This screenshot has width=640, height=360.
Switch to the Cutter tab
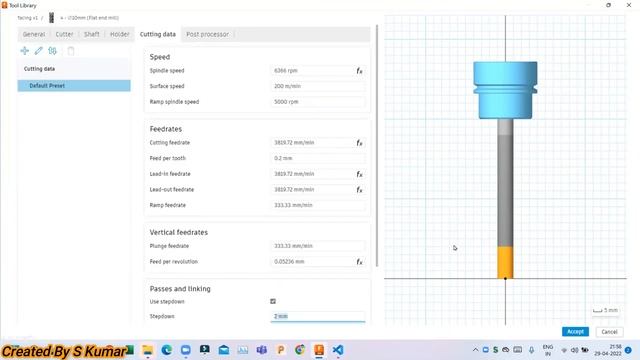[x=64, y=34]
